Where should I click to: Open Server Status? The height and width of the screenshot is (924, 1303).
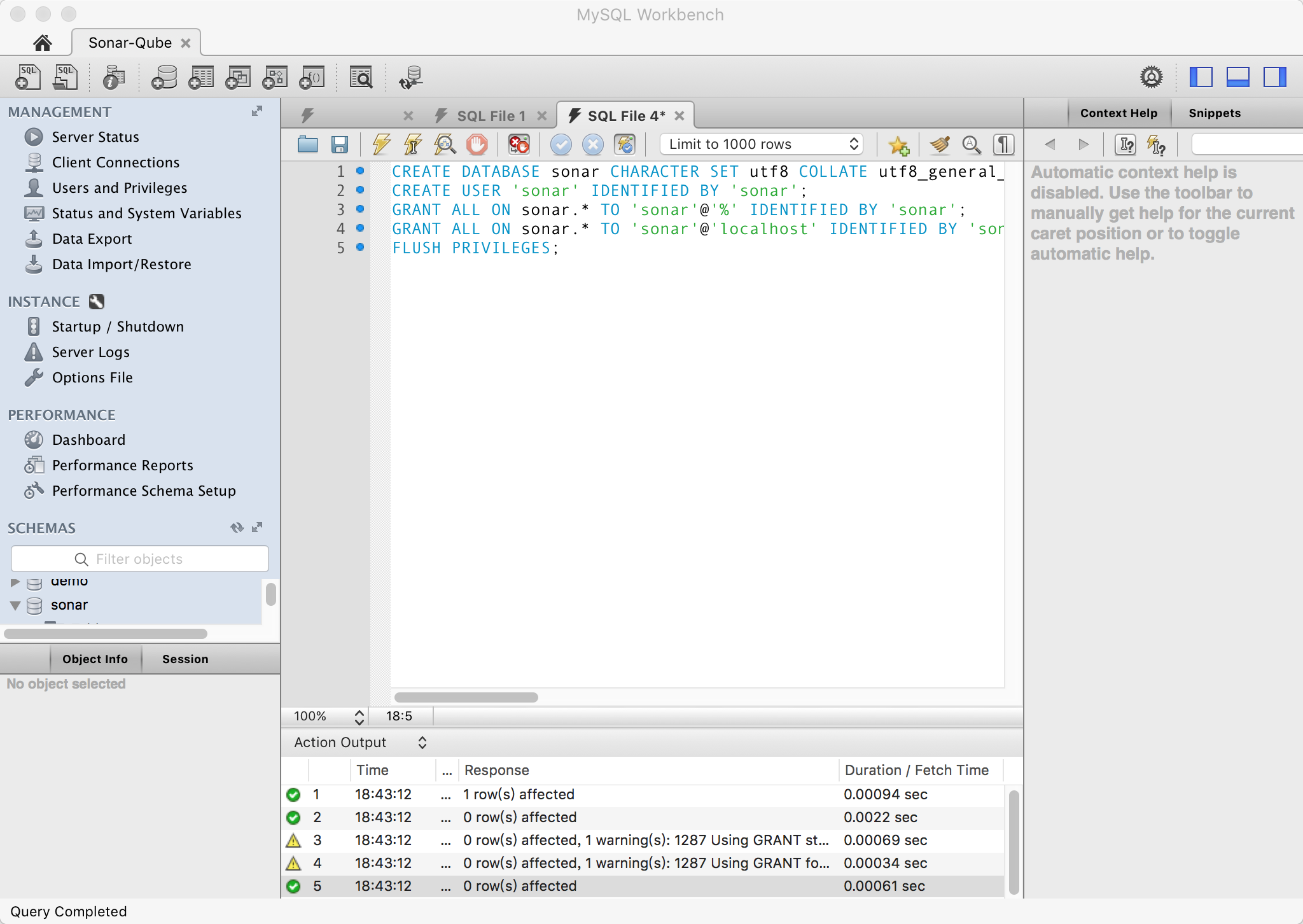click(95, 137)
